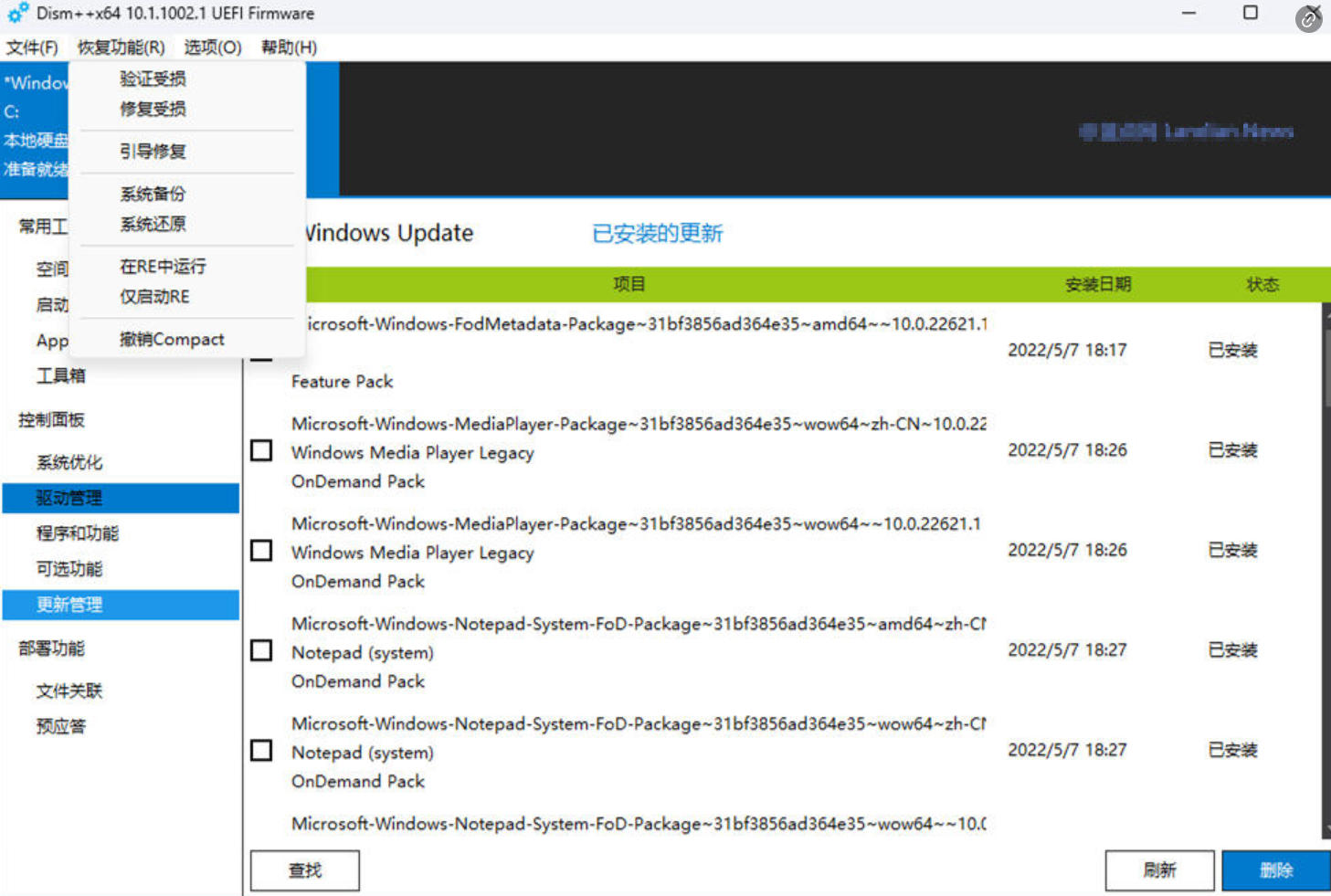Tick the second Windows Media Player Legacy checkbox
Image resolution: width=1331 pixels, height=896 pixels.
tap(261, 551)
